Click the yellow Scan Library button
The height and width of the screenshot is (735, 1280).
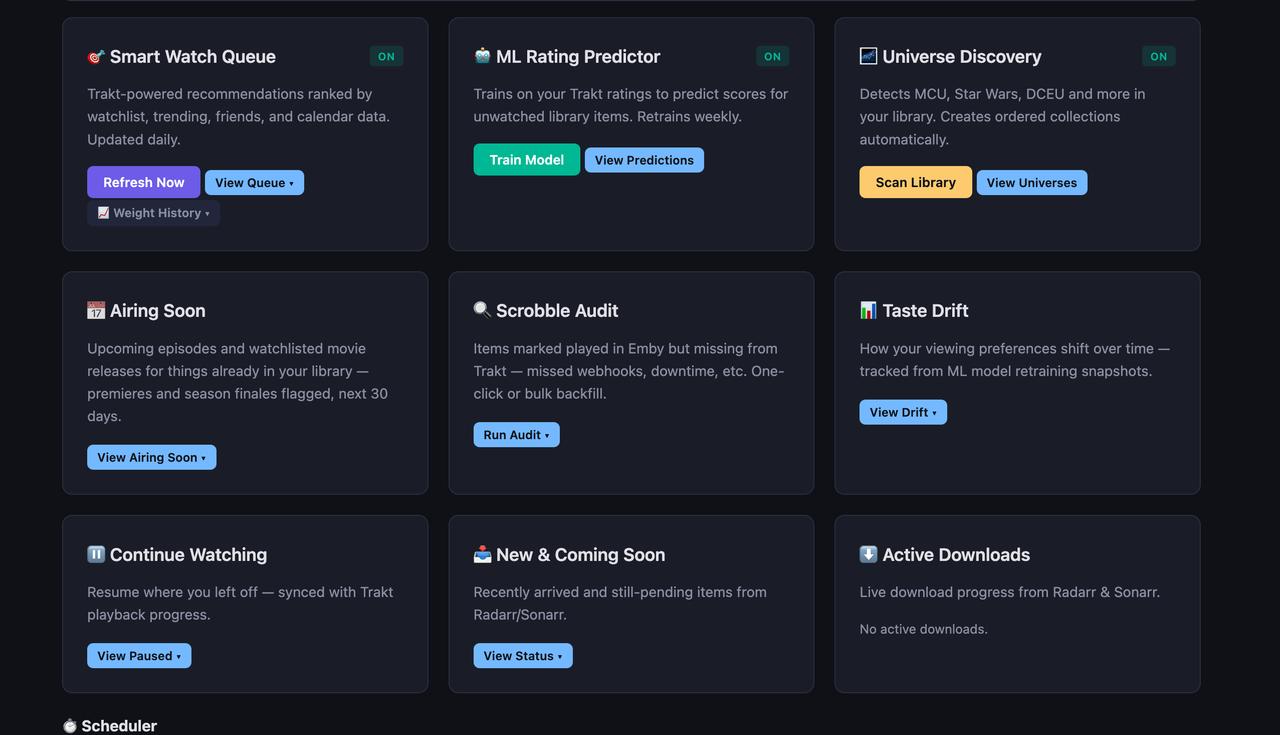click(915, 182)
